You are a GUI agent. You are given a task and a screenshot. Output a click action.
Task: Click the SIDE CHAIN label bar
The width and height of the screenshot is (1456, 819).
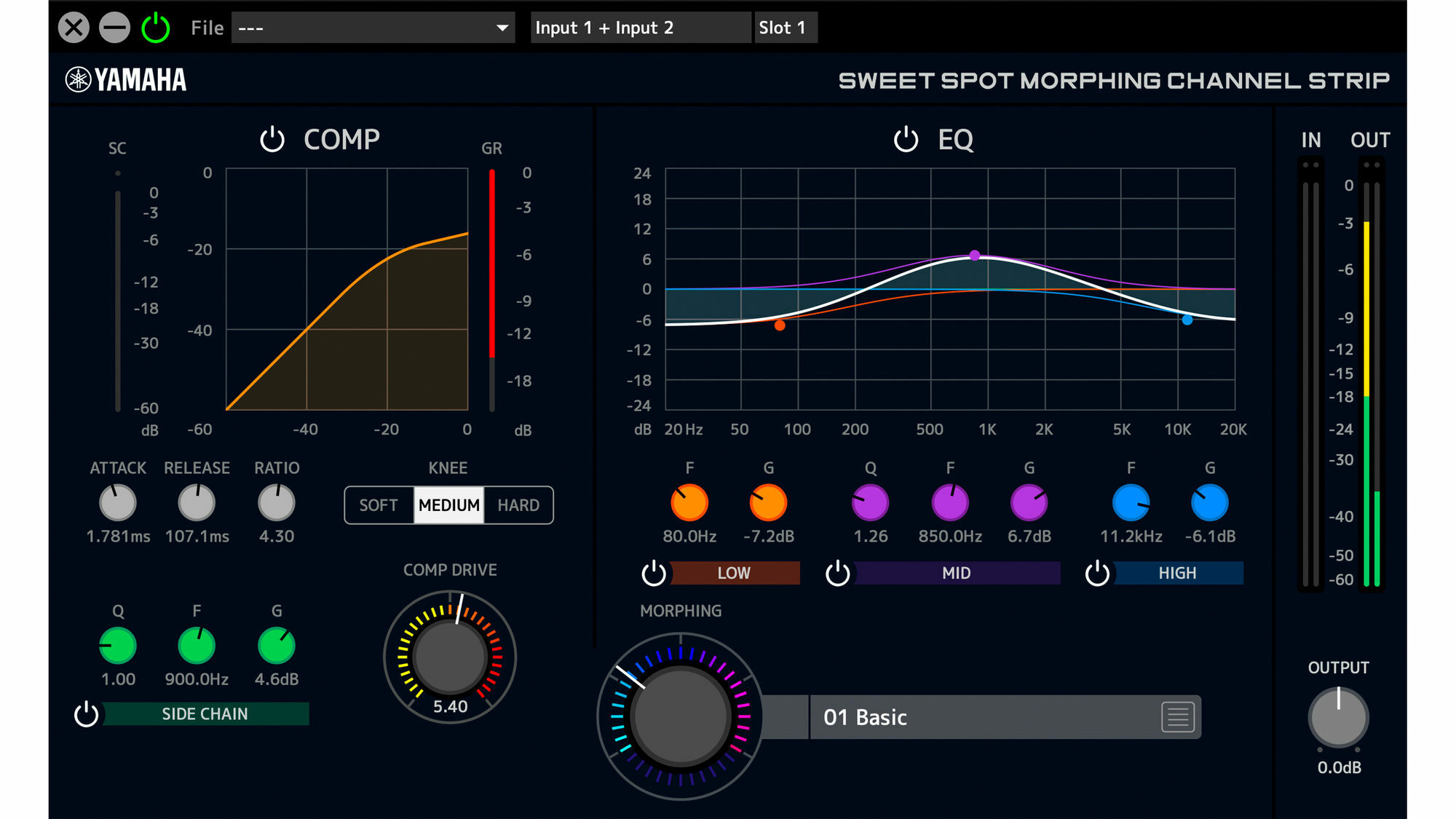pos(205,714)
